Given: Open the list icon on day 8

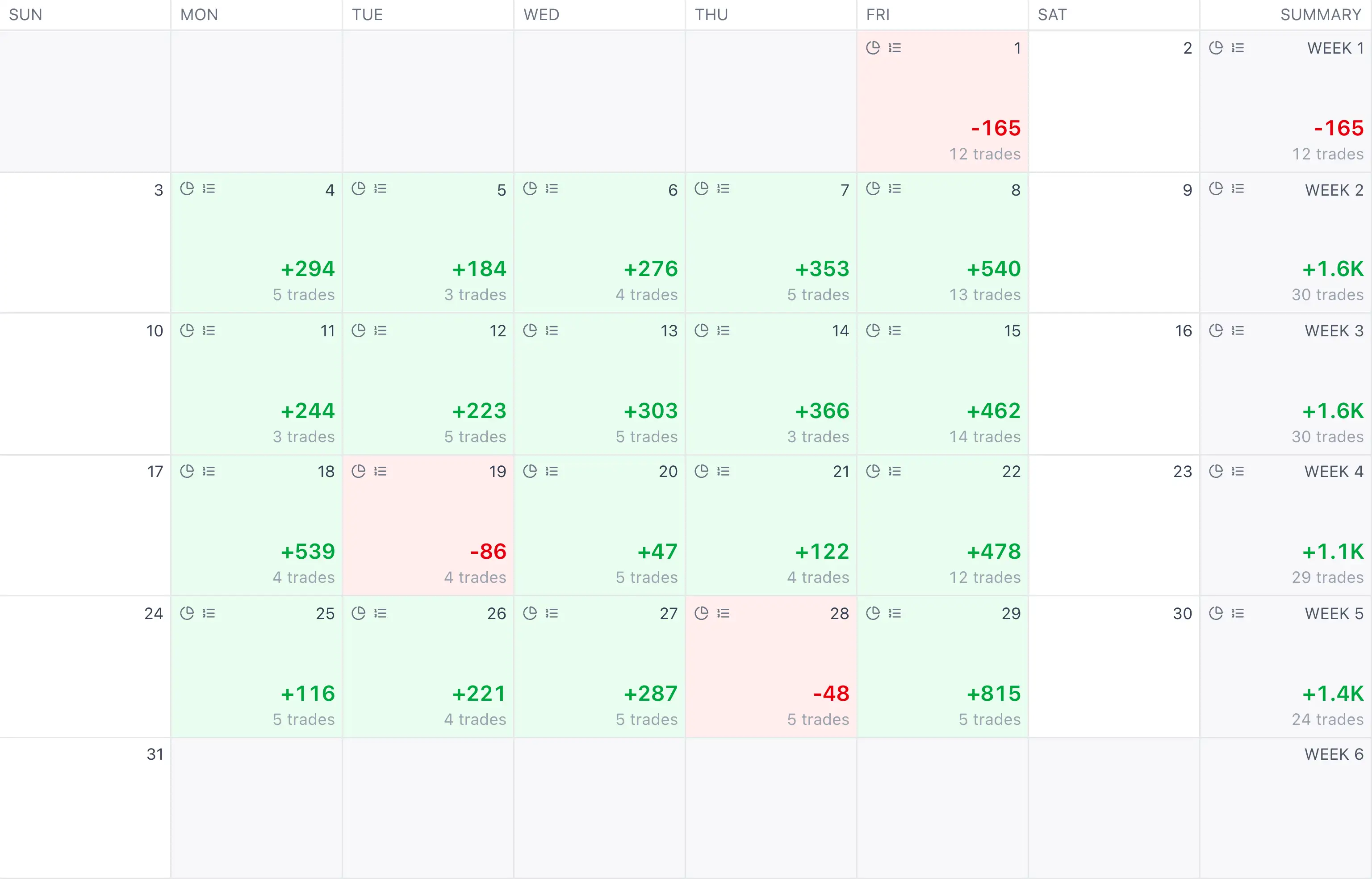Looking at the screenshot, I should coord(895,188).
